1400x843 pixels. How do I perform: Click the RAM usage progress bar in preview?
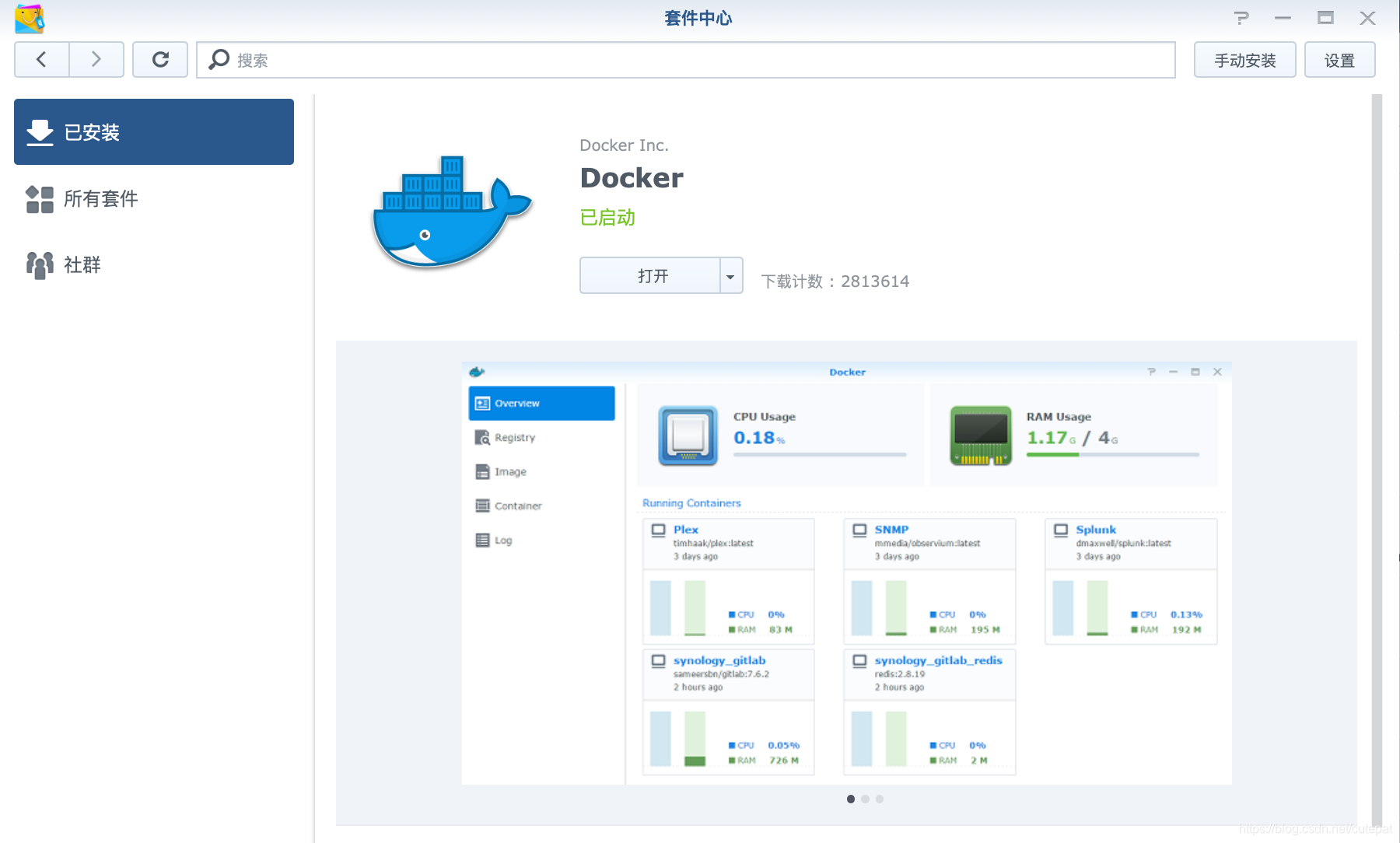tap(1112, 454)
